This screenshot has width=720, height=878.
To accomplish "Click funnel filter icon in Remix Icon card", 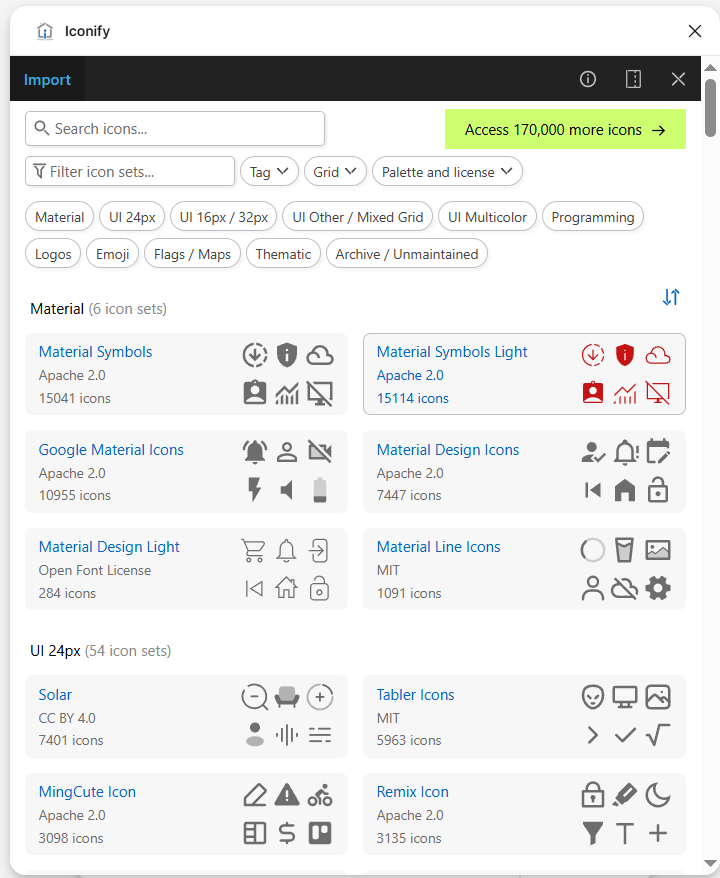I will pos(592,833).
